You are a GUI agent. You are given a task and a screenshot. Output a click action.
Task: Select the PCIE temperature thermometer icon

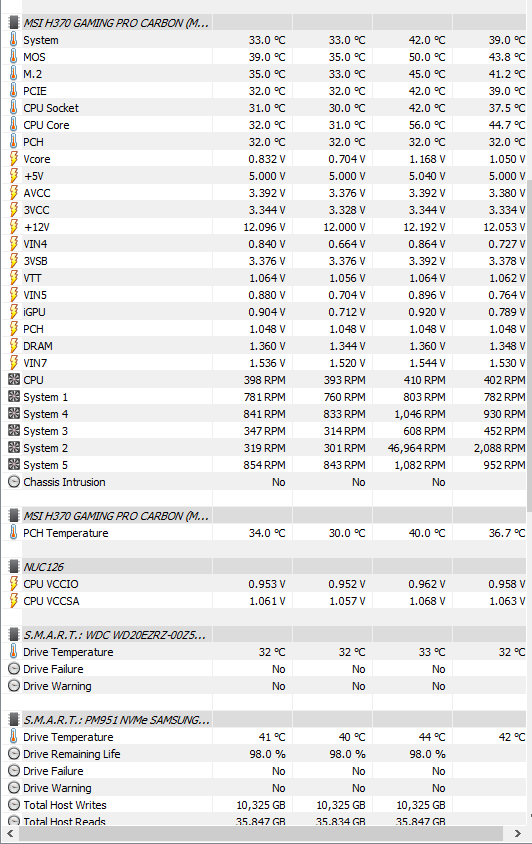tap(13, 90)
